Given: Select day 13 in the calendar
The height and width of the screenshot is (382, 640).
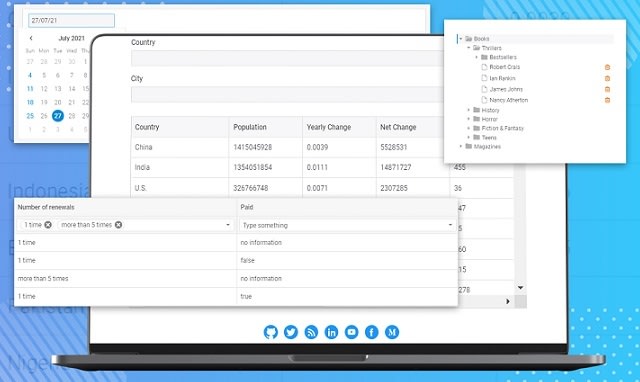Looking at the screenshot, I should click(x=58, y=89).
